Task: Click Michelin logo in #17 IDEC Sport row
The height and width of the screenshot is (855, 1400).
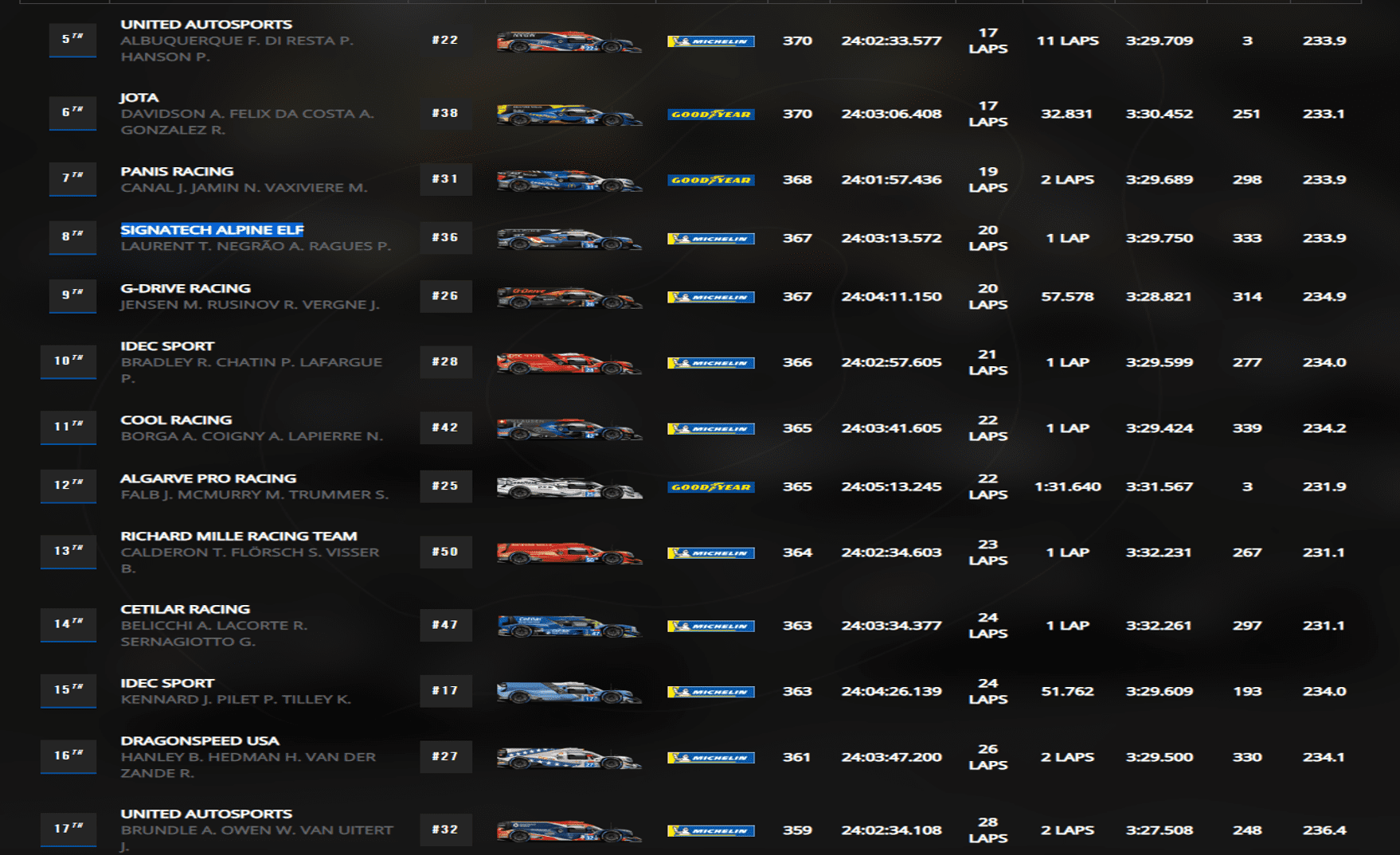Action: click(710, 692)
